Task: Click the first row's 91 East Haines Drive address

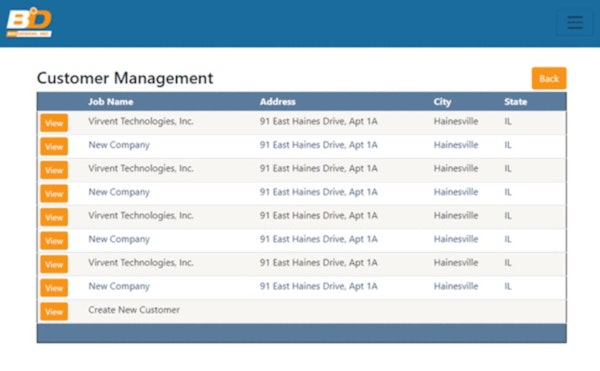Action: [318, 121]
